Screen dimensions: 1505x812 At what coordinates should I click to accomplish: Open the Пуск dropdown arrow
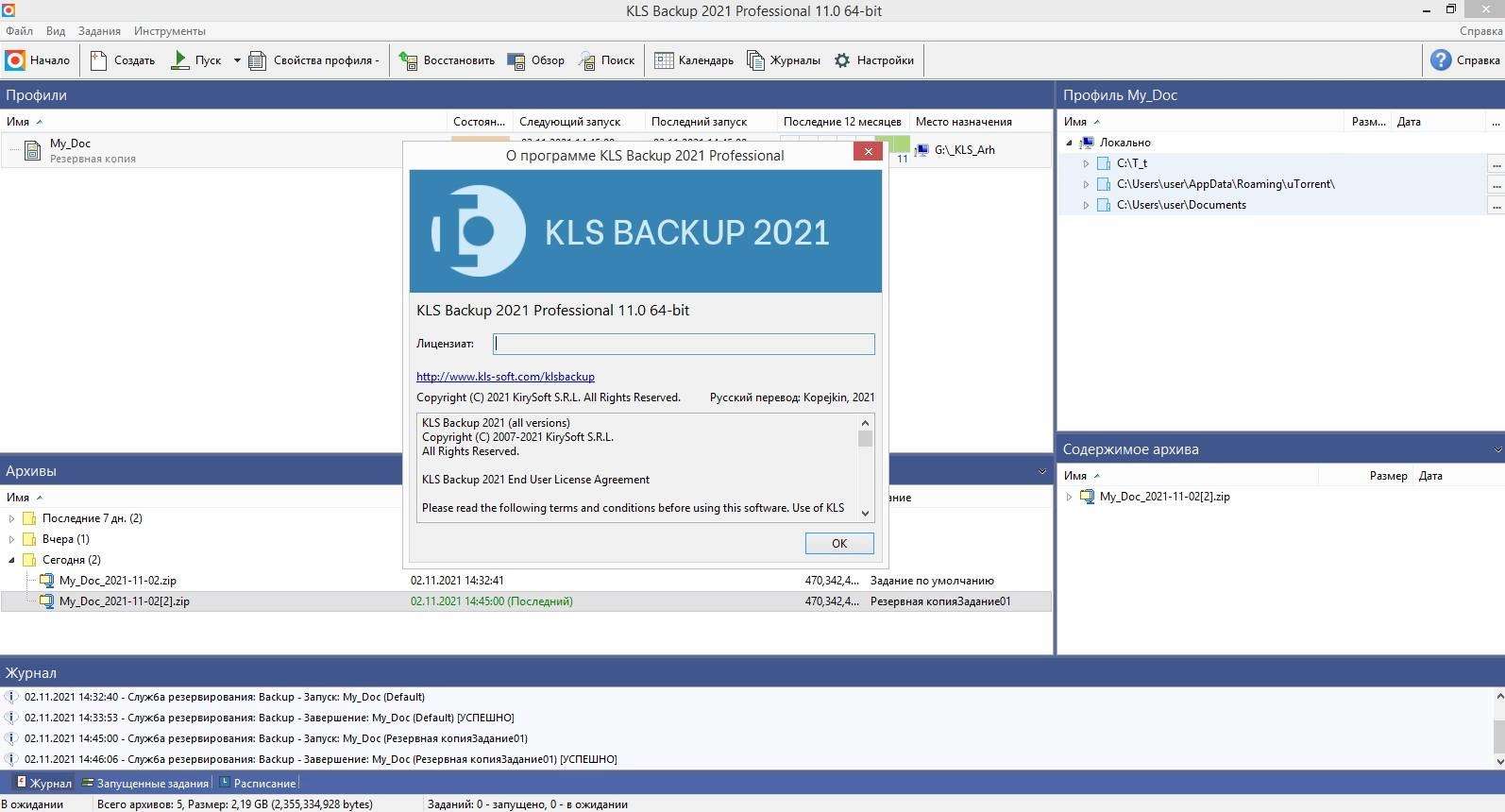click(x=237, y=60)
